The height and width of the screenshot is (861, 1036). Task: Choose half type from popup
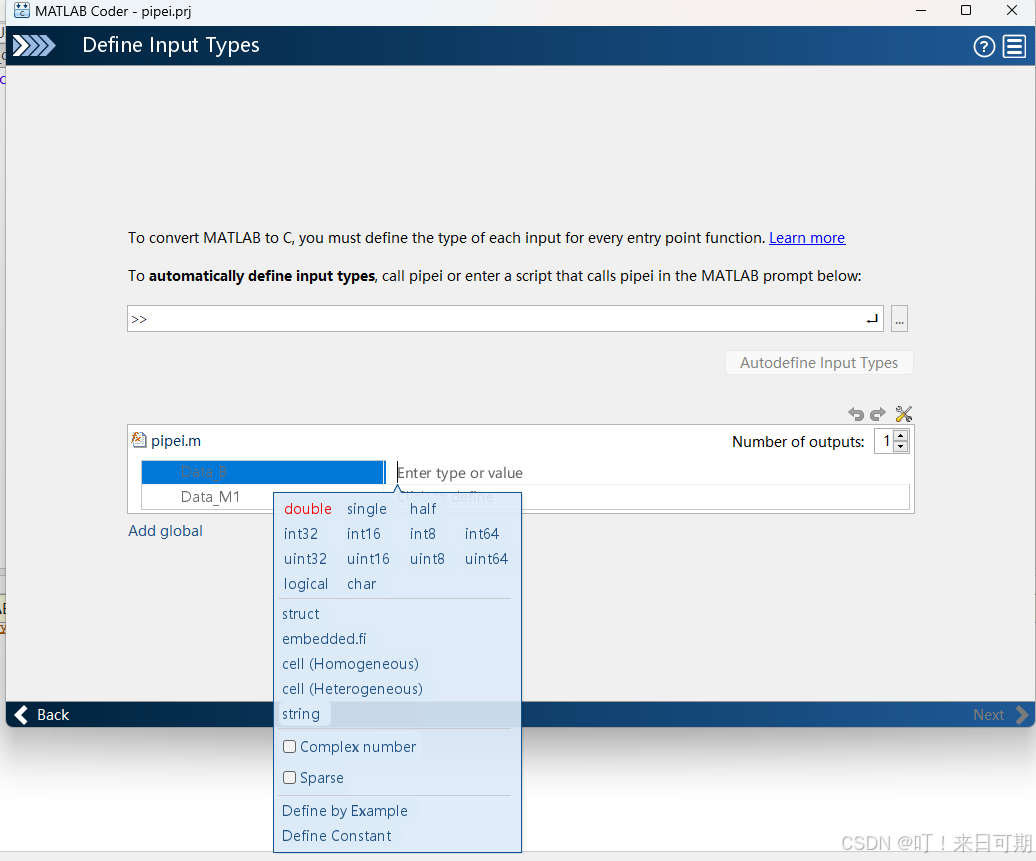423,509
